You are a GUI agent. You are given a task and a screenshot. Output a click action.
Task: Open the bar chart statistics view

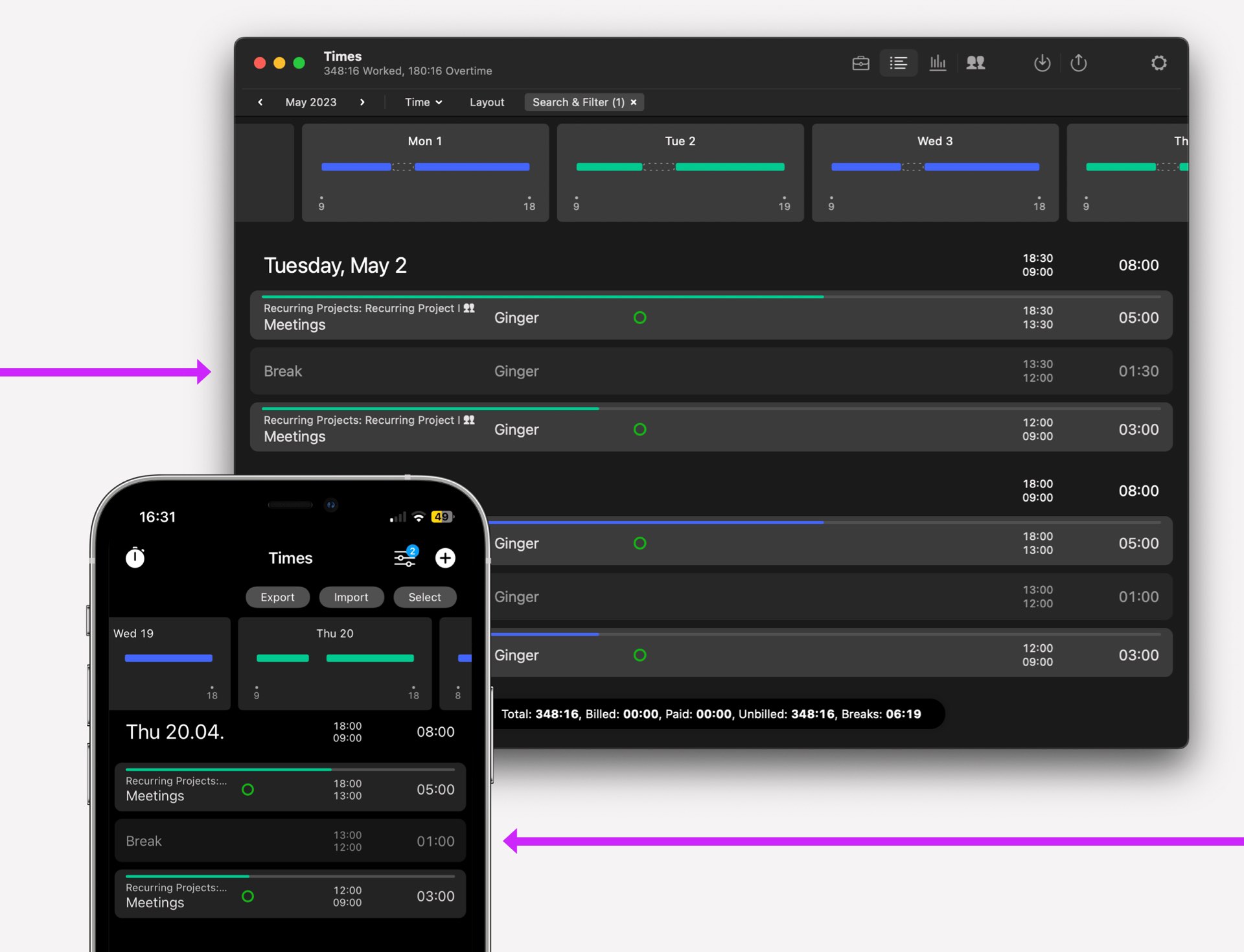coord(938,63)
